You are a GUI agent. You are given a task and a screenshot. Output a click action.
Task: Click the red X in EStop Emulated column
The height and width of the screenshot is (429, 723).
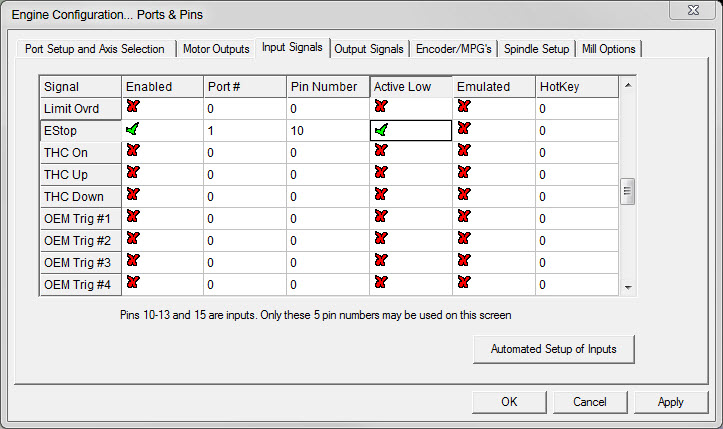pos(463,128)
